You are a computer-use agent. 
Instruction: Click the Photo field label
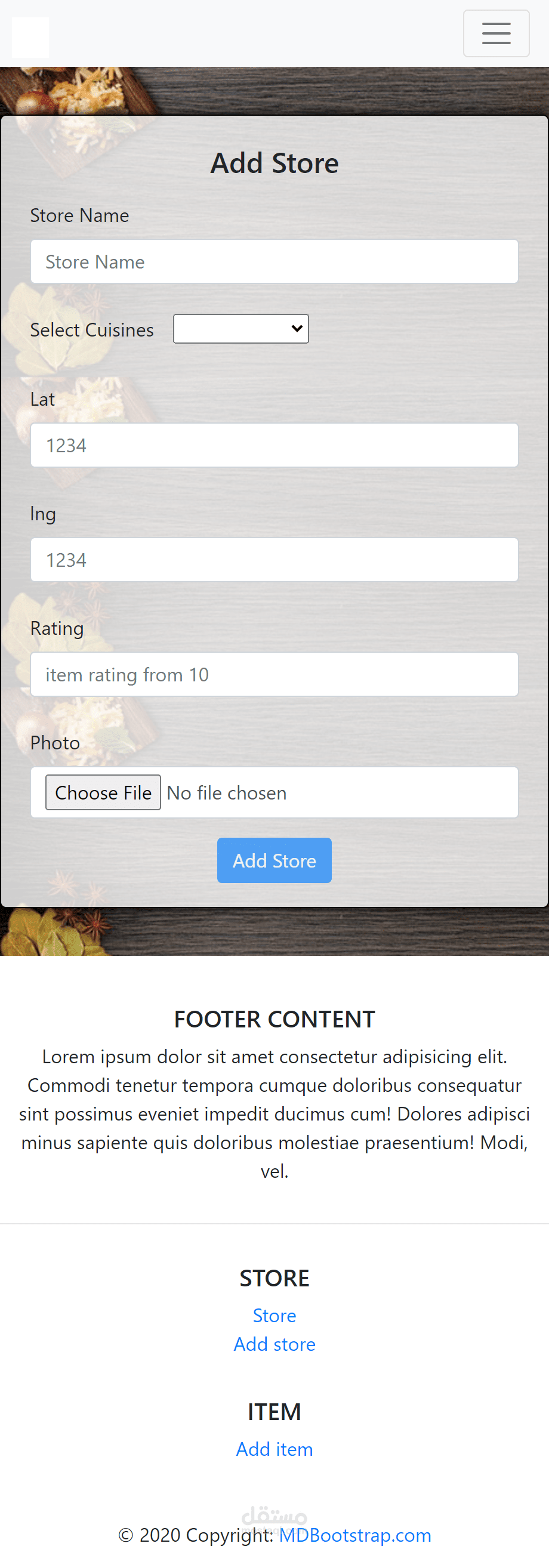coord(55,743)
